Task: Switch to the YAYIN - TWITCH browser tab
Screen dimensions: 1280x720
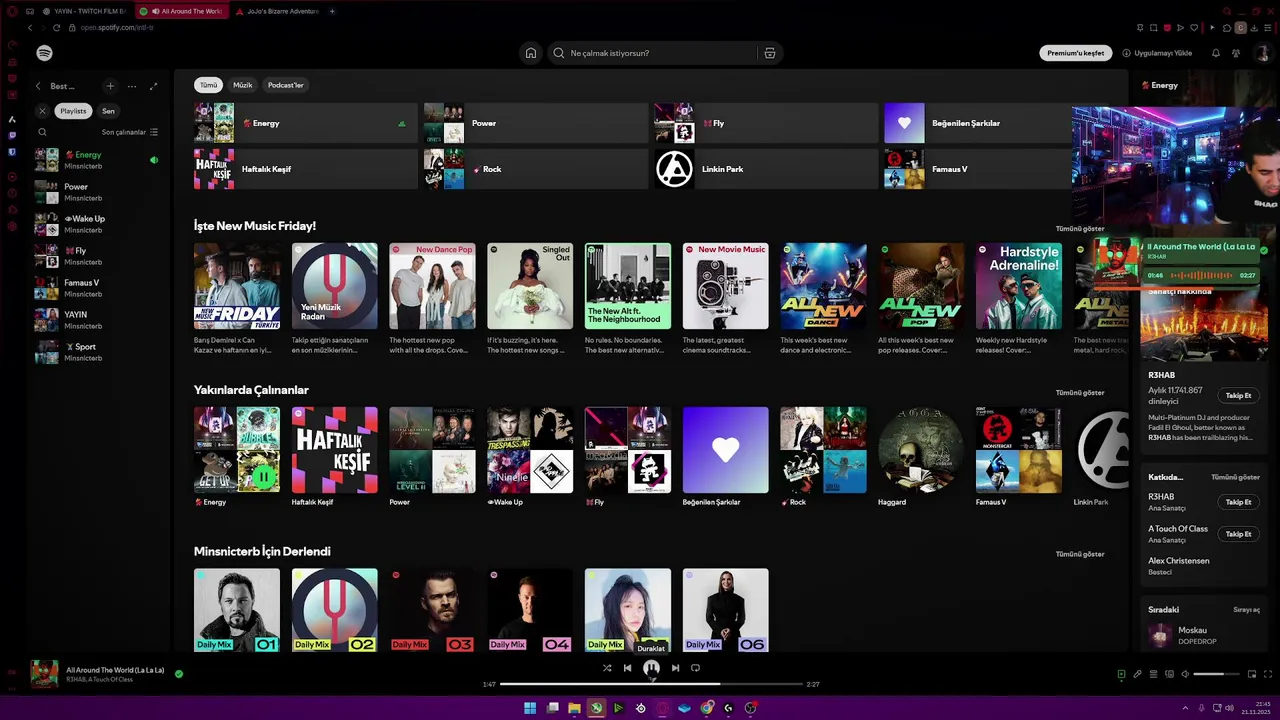Action: (84, 11)
